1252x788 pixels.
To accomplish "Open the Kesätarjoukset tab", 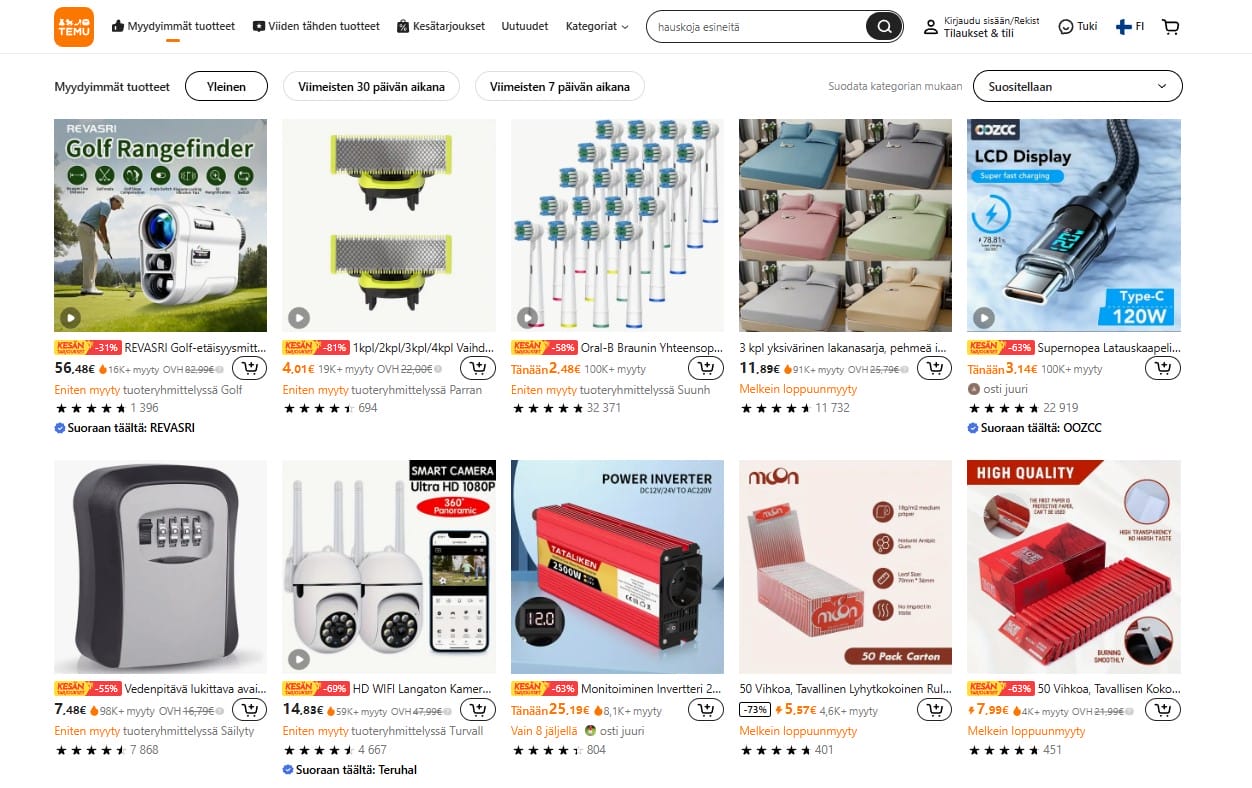I will [441, 27].
